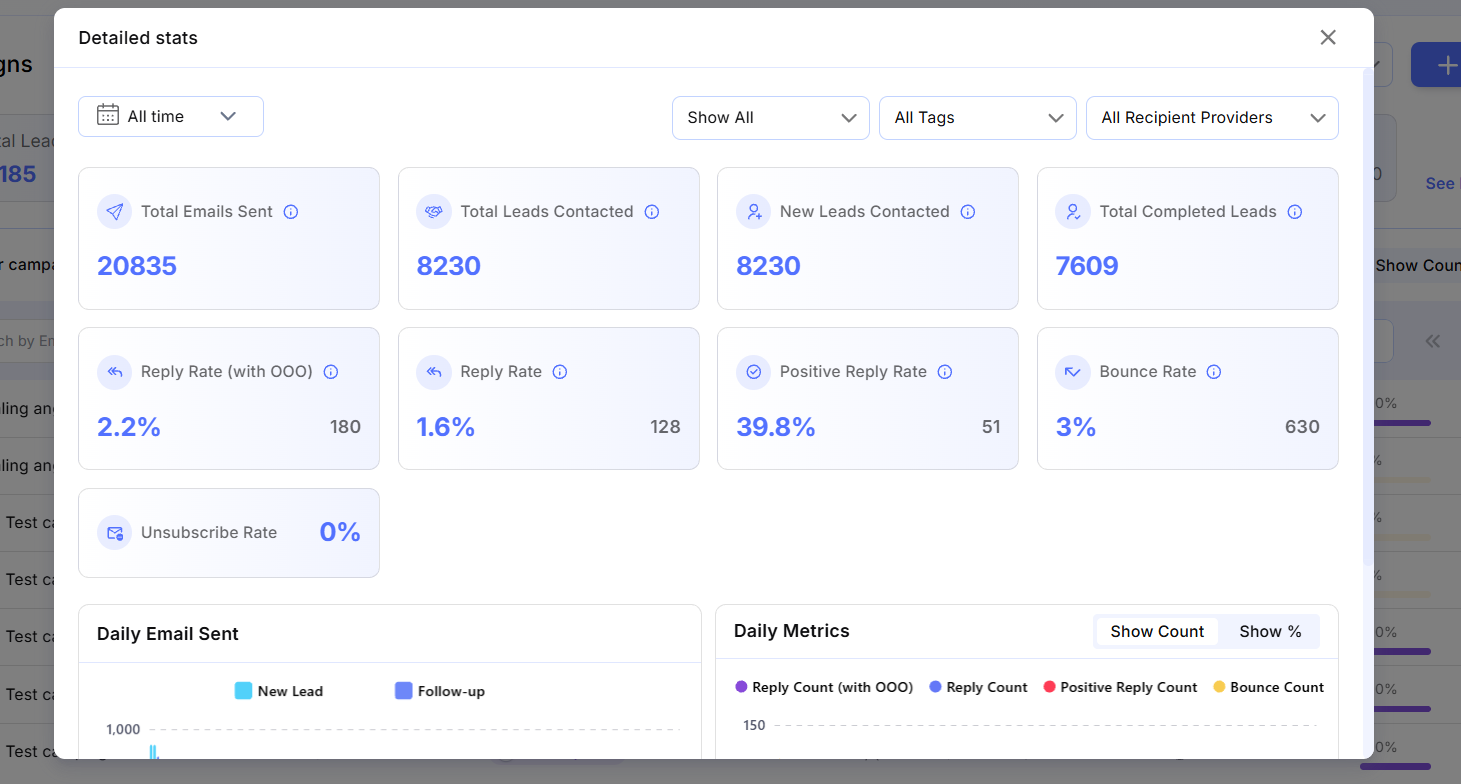Open info tooltip for Total Completed Leads

pos(1295,212)
